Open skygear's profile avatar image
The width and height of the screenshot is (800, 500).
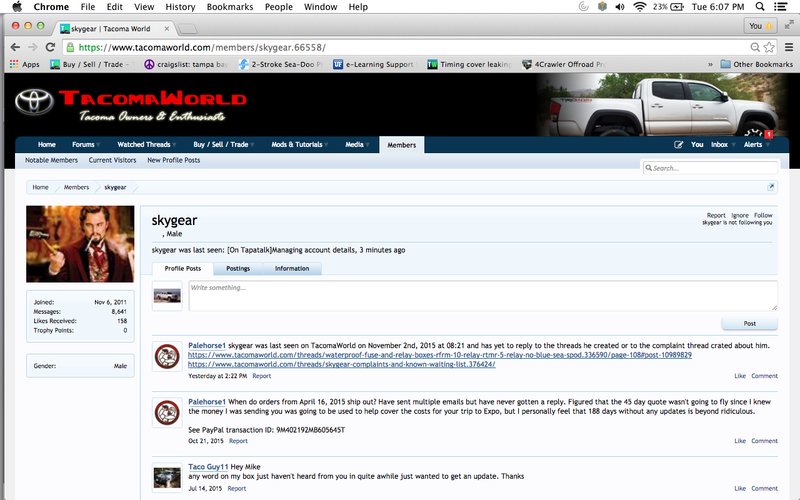point(80,244)
